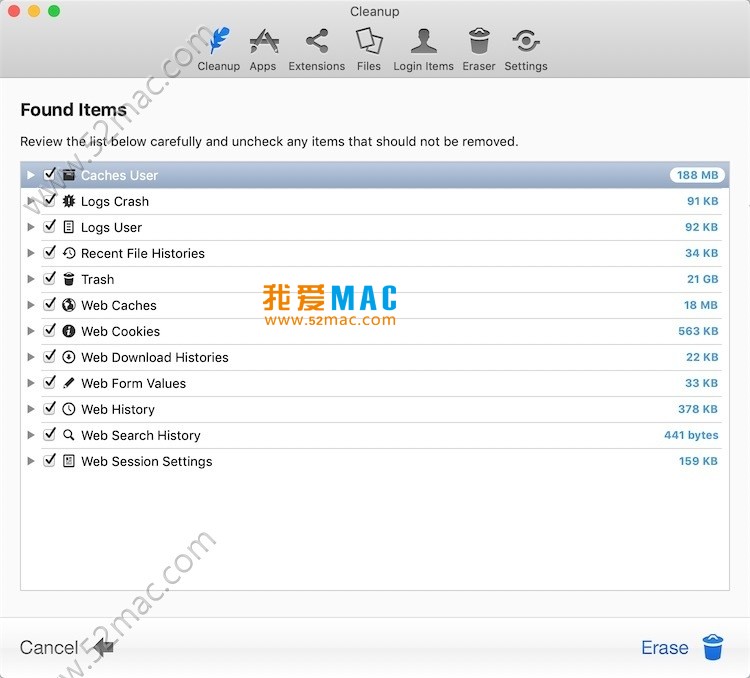The height and width of the screenshot is (678, 750).
Task: Click the blue trash bin next to Erase
Action: tap(713, 647)
